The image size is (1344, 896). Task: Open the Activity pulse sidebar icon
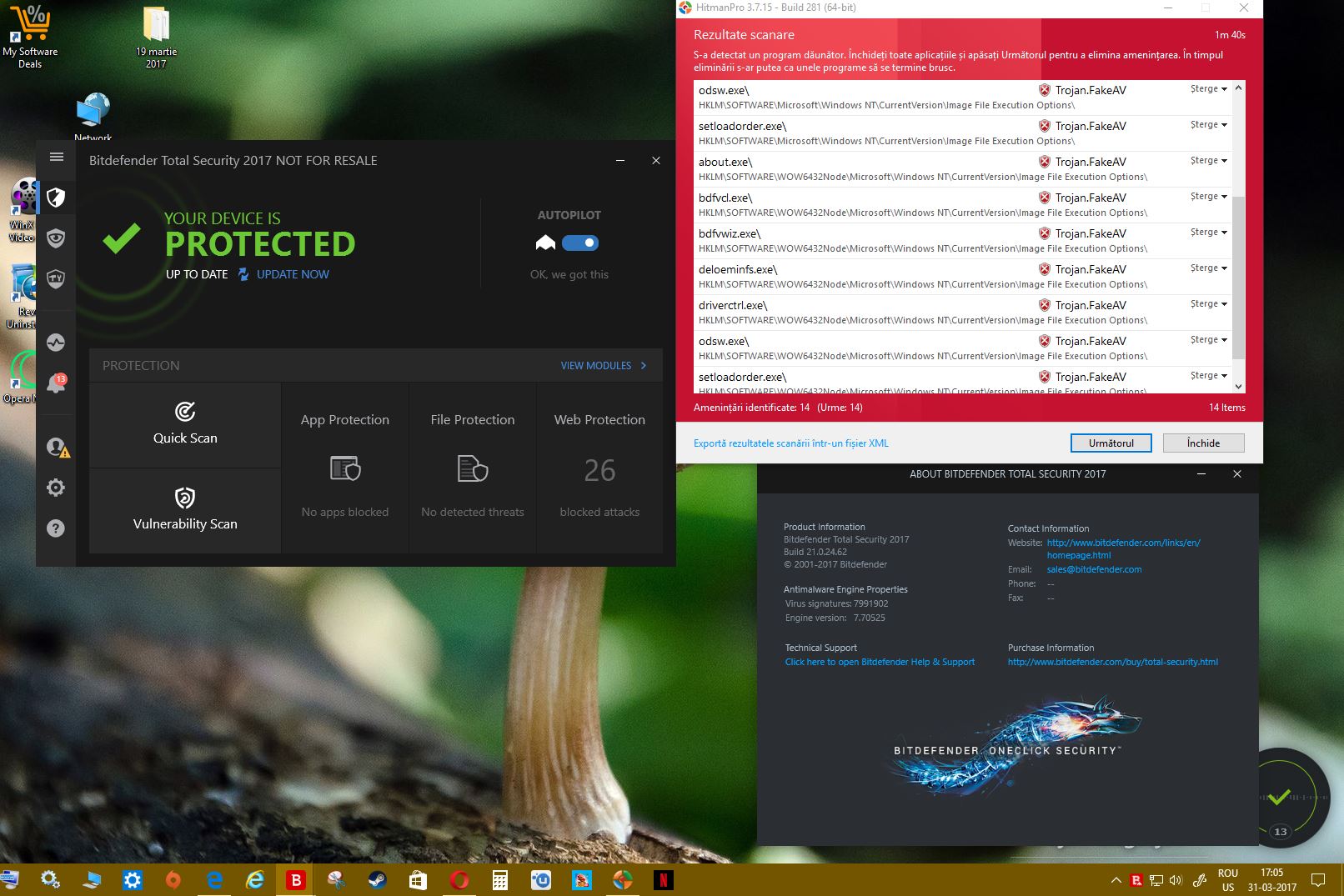click(x=56, y=343)
